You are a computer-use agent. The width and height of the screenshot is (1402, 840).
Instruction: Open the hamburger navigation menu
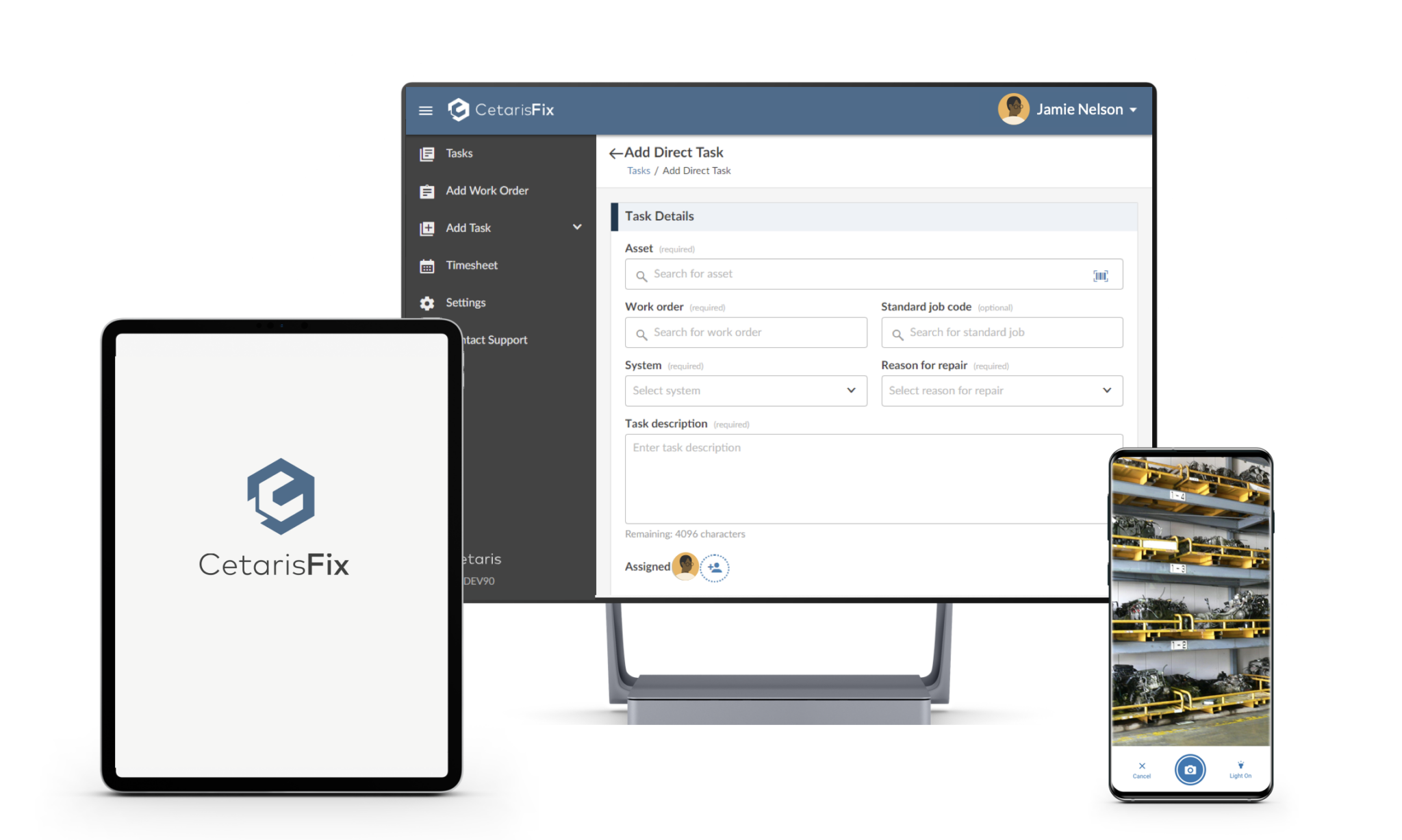[x=425, y=110]
